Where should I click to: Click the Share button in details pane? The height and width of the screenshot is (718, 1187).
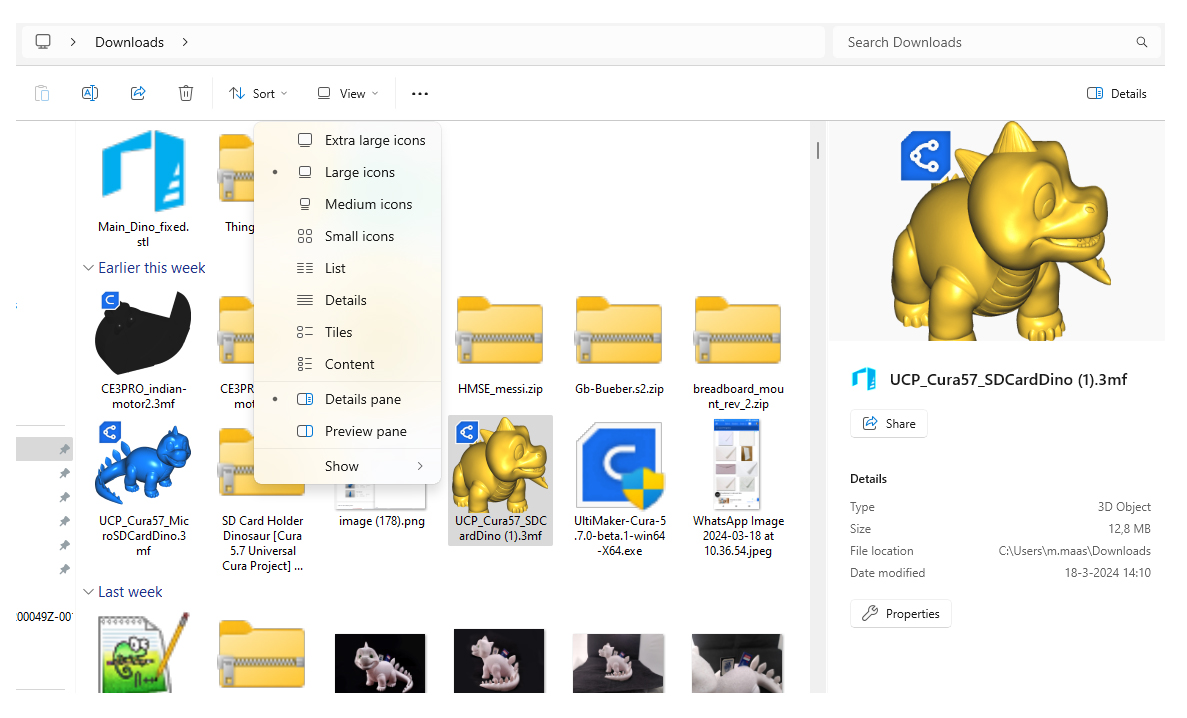889,423
